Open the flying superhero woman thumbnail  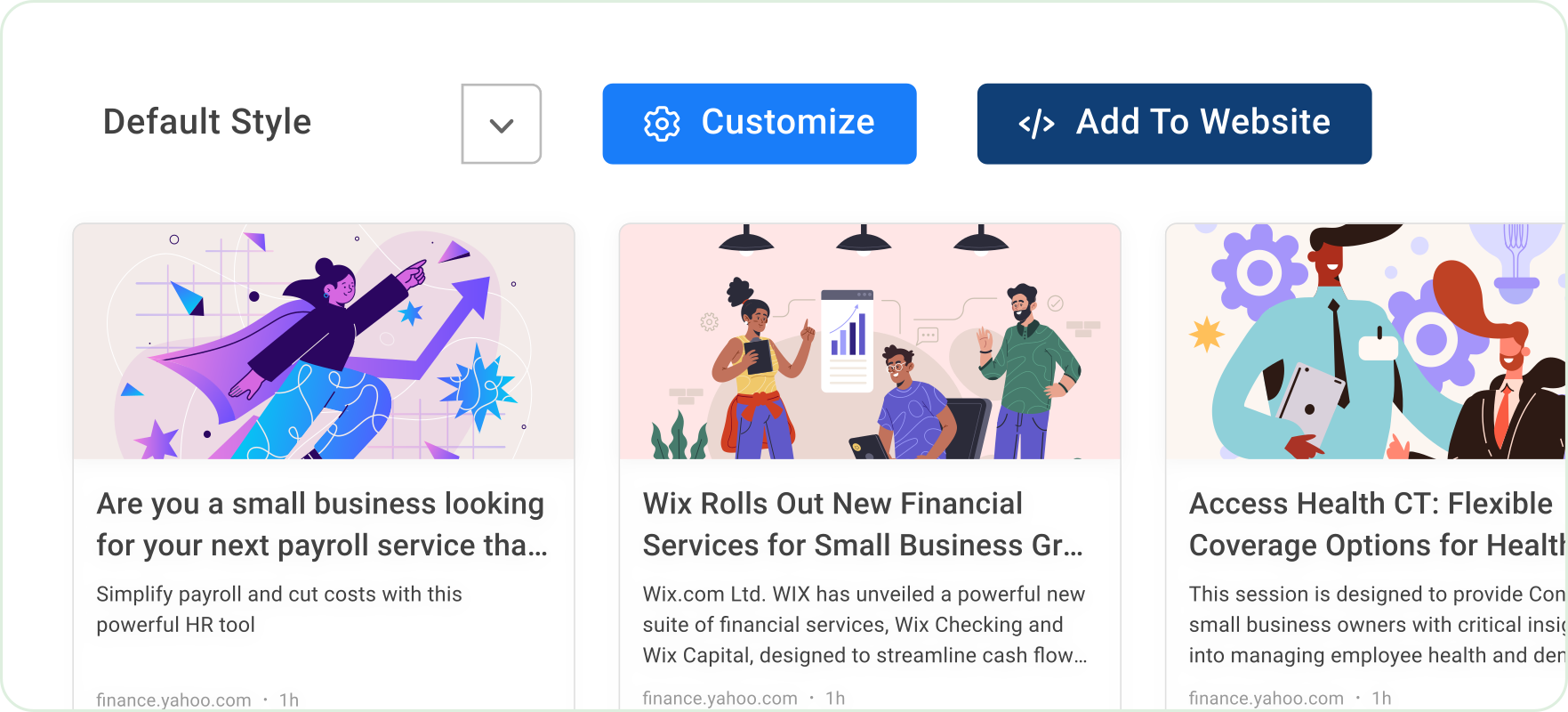click(x=324, y=342)
